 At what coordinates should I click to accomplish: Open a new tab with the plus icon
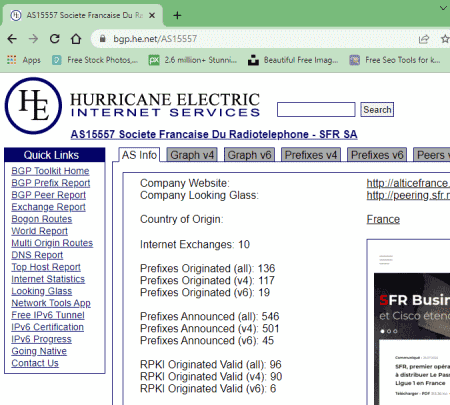(177, 15)
